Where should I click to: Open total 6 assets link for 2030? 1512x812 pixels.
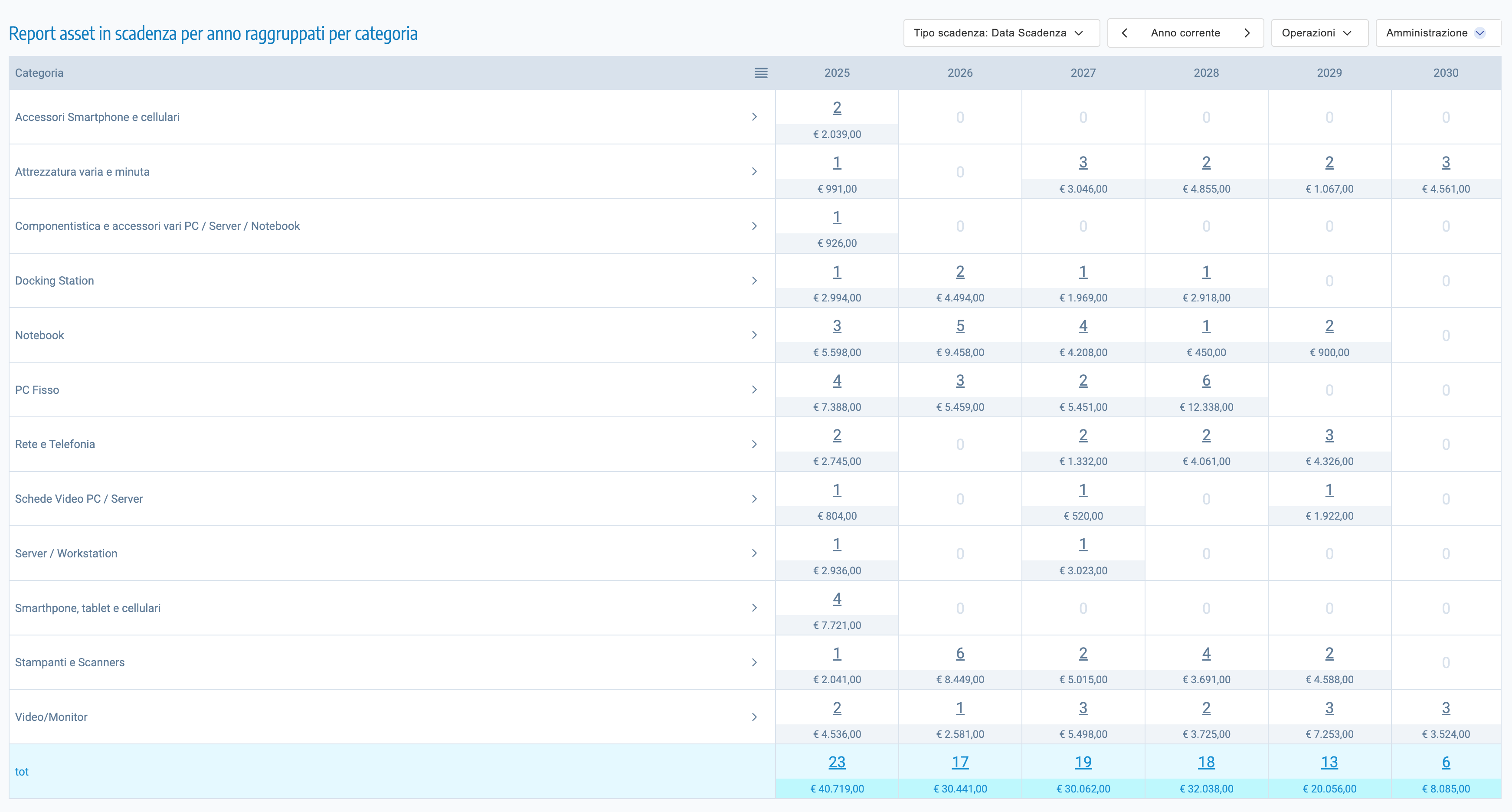click(1445, 762)
